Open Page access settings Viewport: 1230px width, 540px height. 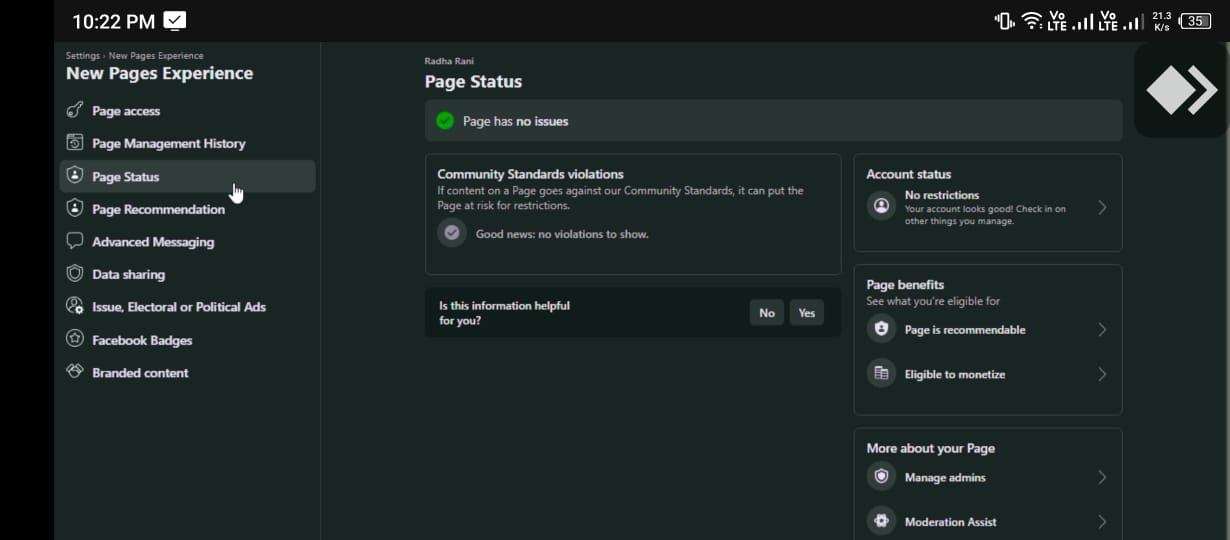tap(188, 111)
